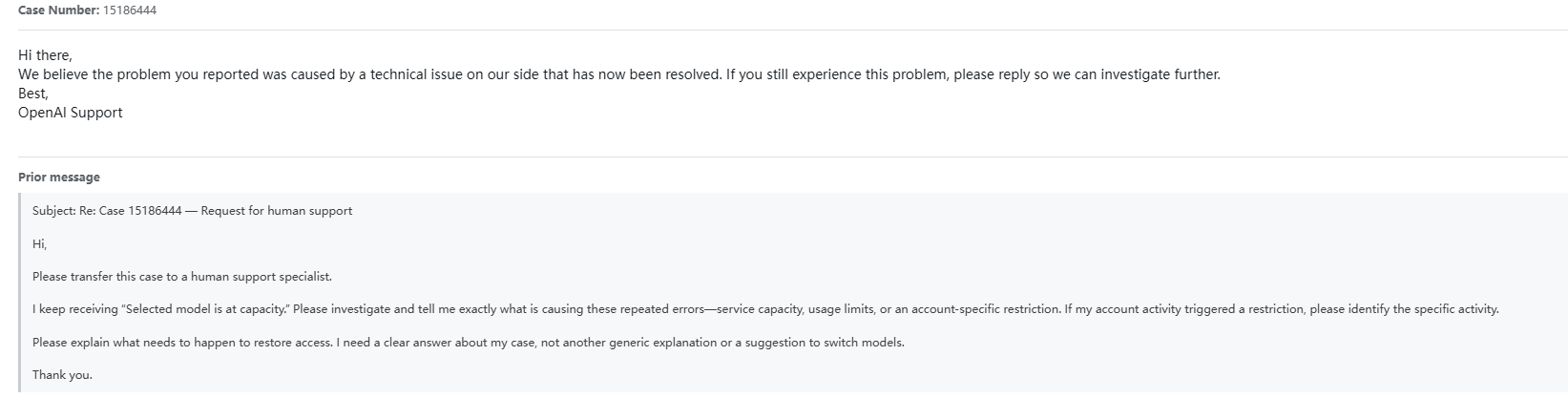Image resolution: width=1568 pixels, height=398 pixels.
Task: Click the sentence starting "We believe the problem"
Action: (370, 74)
